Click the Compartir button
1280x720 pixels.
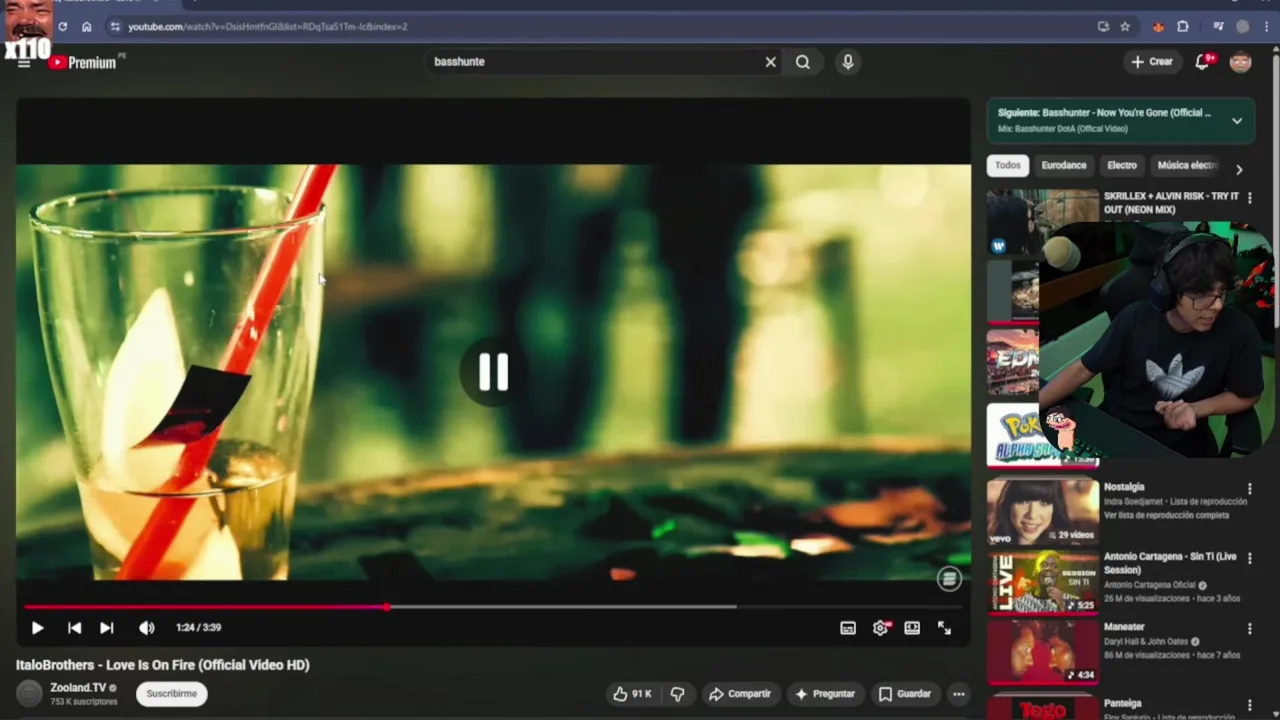(740, 694)
